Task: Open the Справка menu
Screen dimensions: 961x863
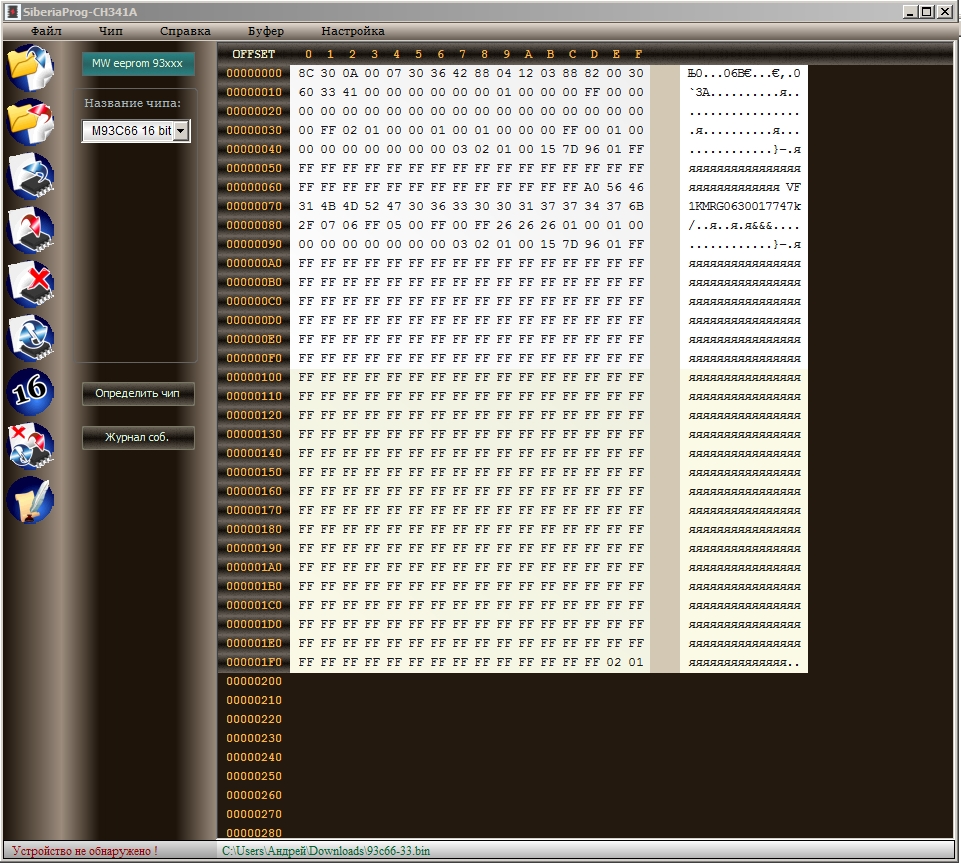Action: [185, 31]
